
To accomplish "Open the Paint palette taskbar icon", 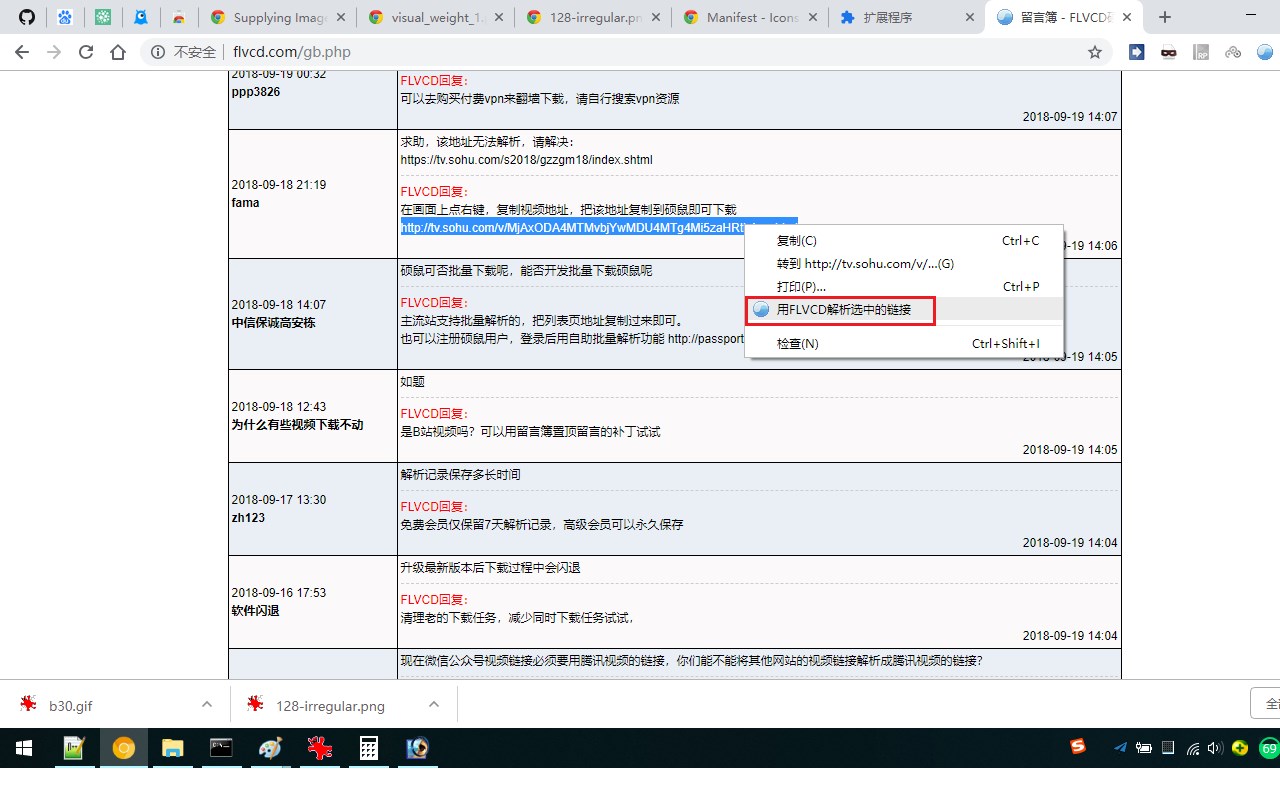I will click(270, 748).
